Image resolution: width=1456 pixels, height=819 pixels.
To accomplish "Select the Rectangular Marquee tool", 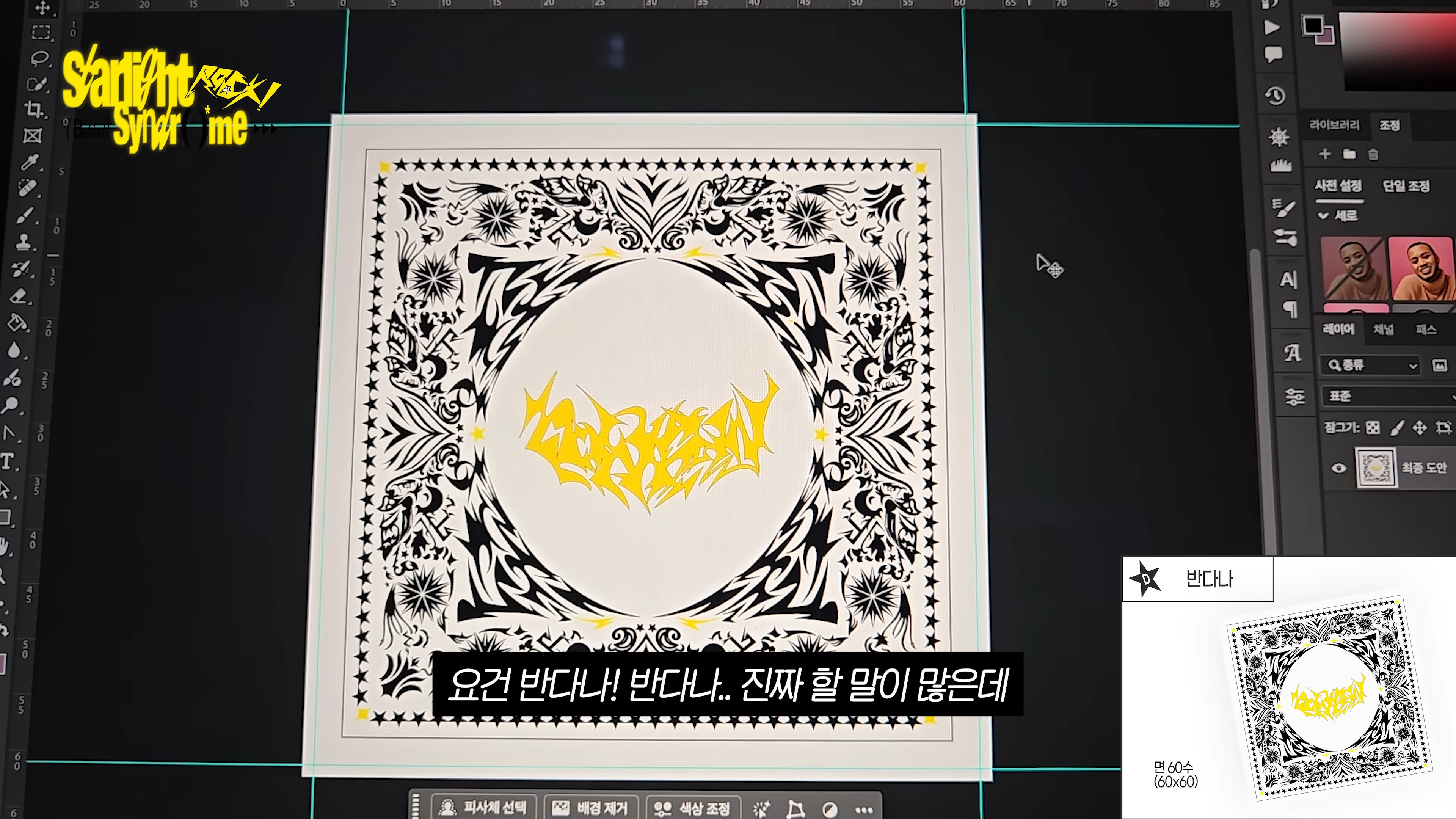I will 41,32.
